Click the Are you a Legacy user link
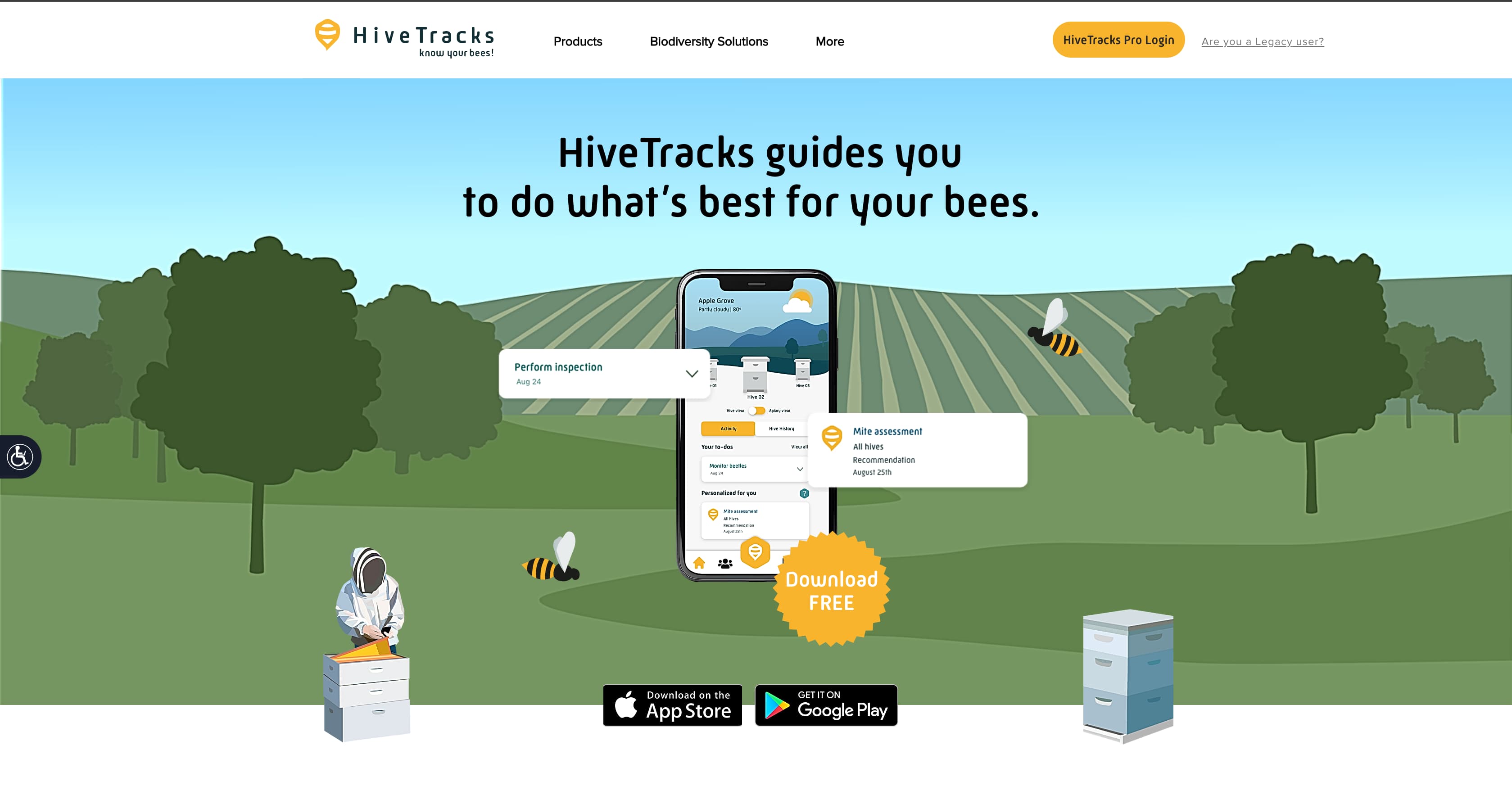Screen dimensions: 1512x795 (x=1262, y=41)
